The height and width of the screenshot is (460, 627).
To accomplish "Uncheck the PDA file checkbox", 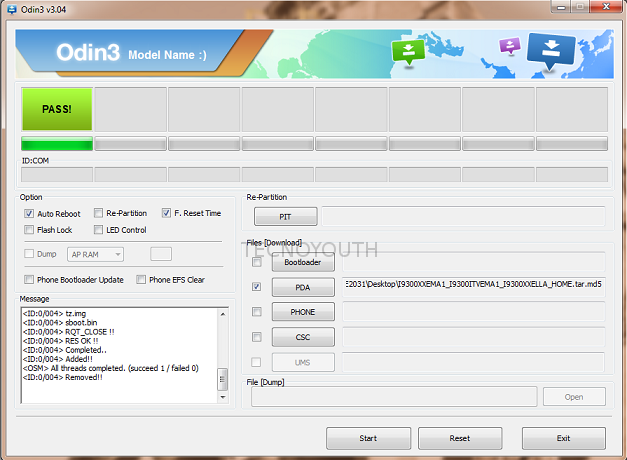I will [257, 287].
